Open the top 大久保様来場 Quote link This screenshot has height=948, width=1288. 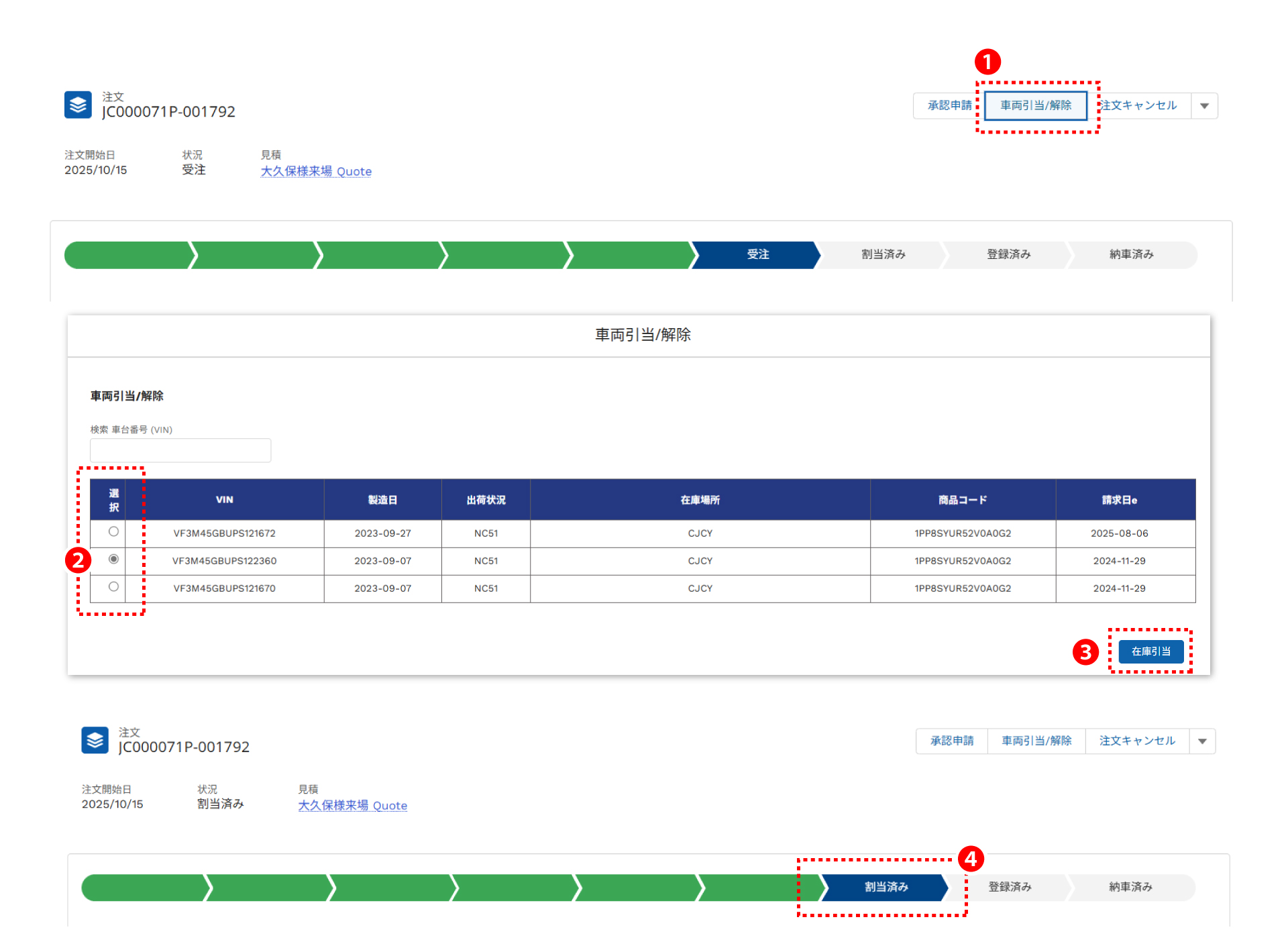pos(316,171)
